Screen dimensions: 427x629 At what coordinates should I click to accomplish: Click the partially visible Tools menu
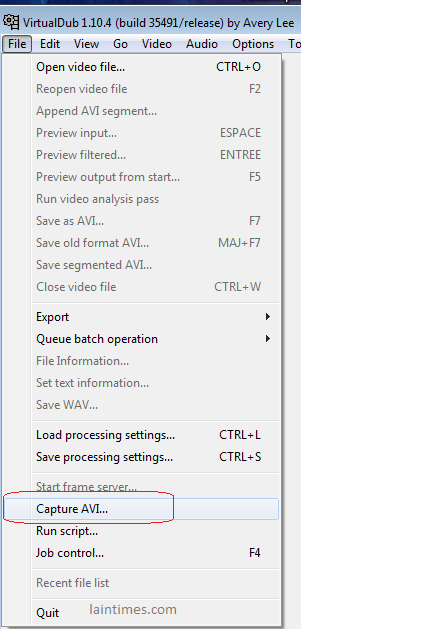click(294, 44)
